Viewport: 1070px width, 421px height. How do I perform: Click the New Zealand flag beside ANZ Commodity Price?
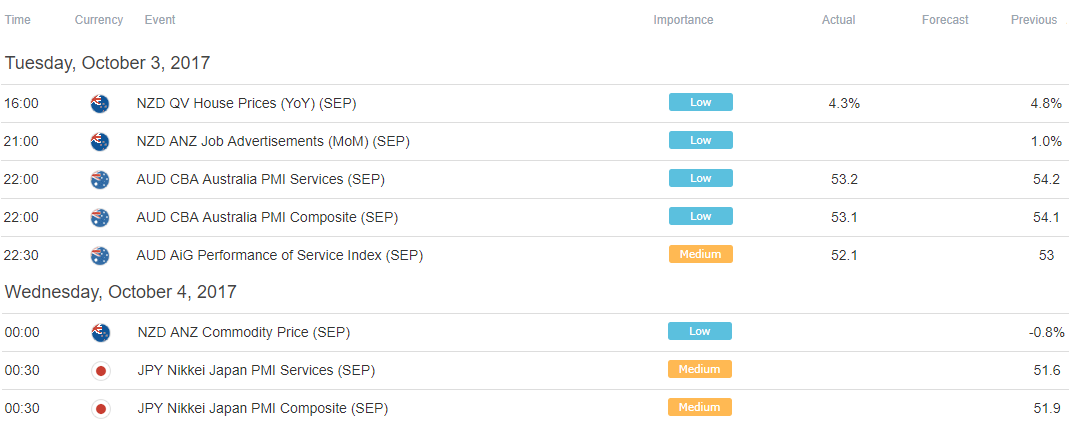click(100, 333)
